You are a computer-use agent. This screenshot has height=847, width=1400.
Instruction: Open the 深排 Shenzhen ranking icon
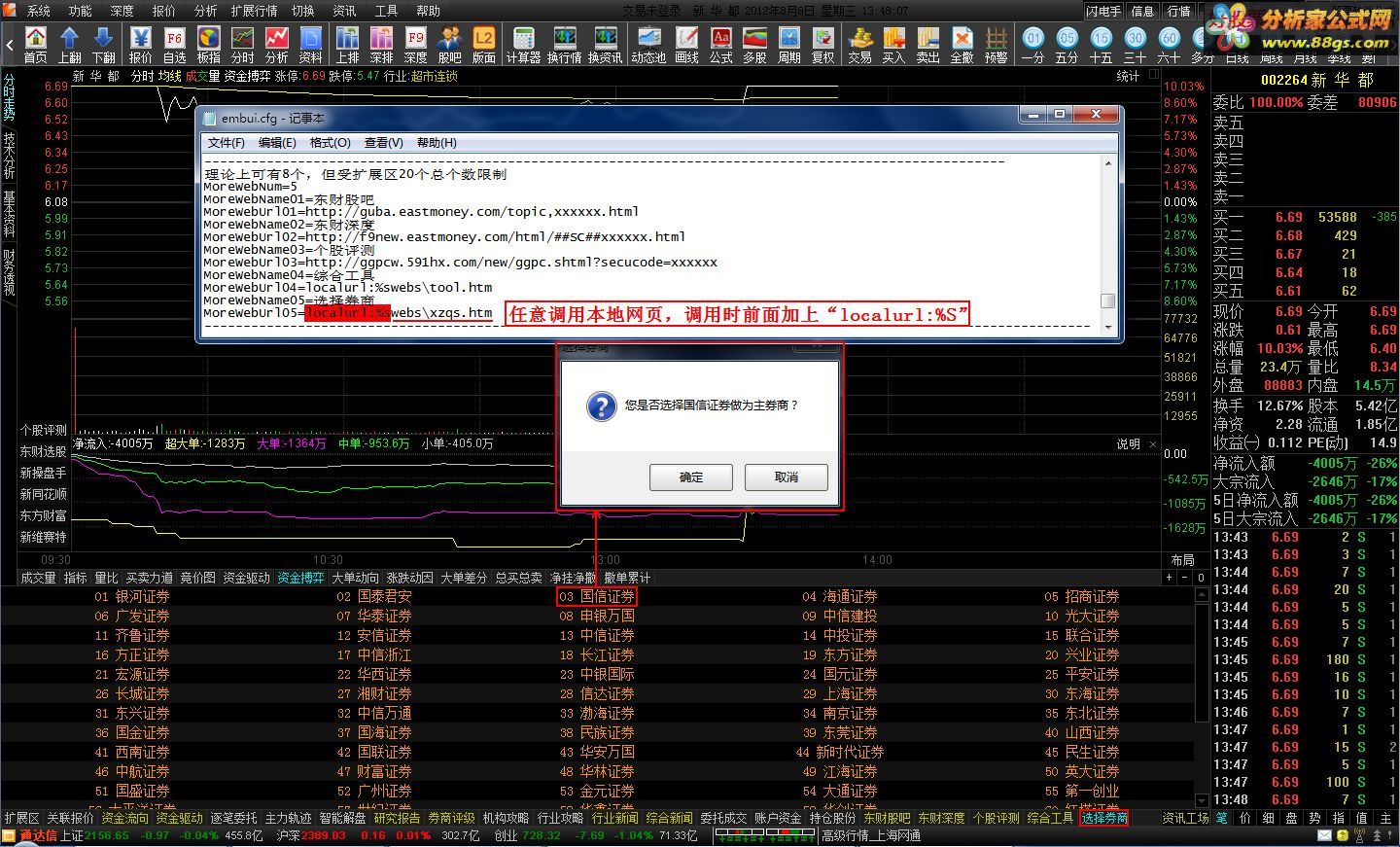[381, 45]
